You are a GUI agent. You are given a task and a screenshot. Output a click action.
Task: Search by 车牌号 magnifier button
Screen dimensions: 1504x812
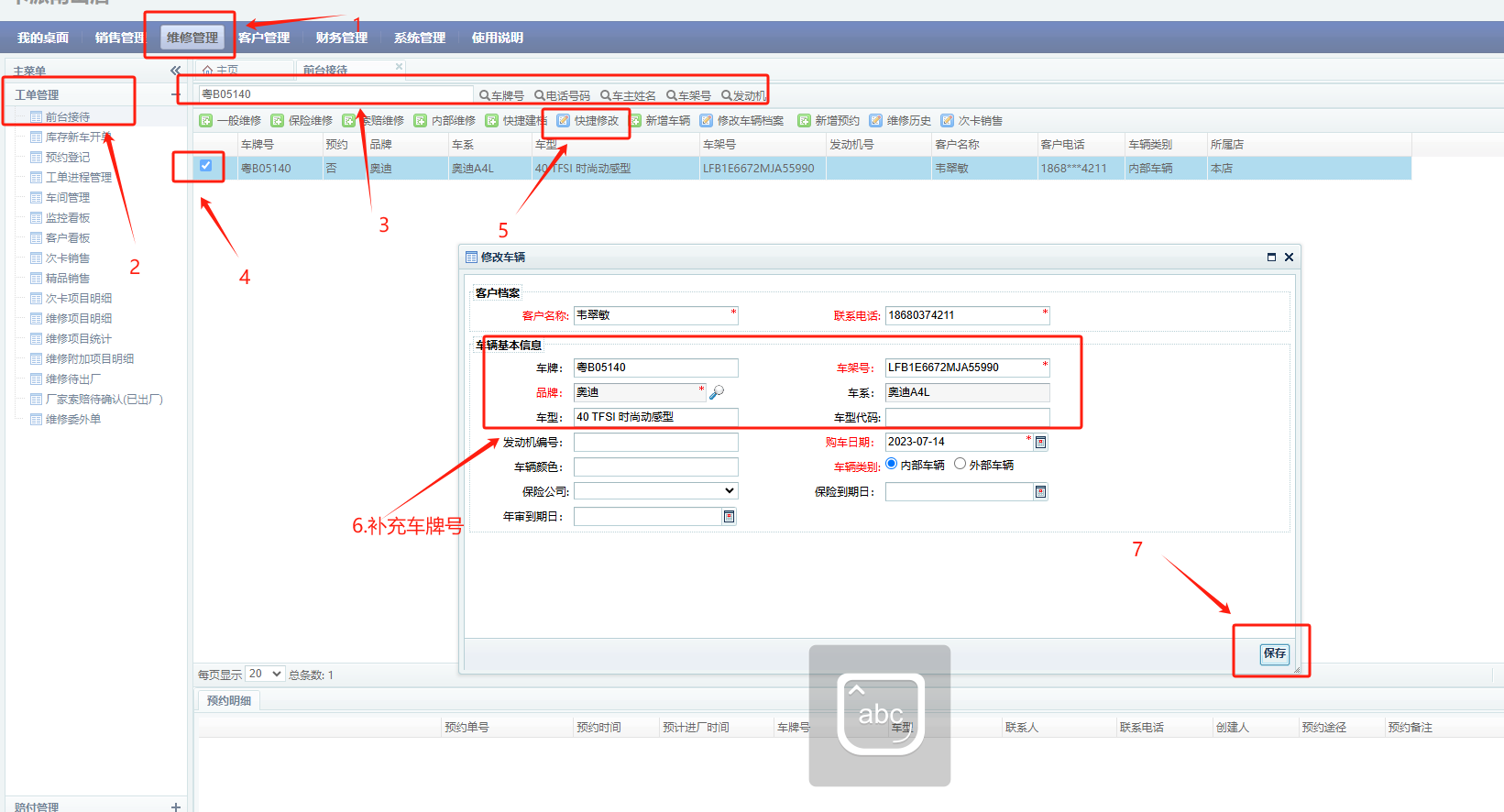pyautogui.click(x=501, y=95)
